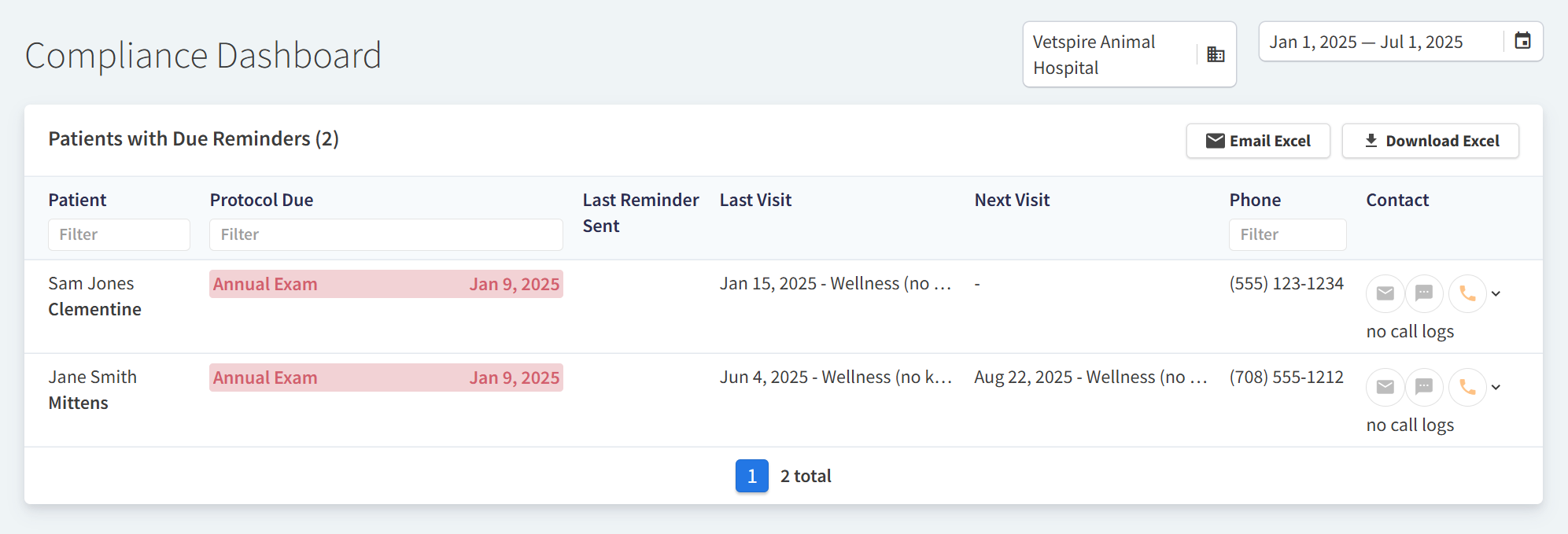Click the Patient filter field
Screen dimensions: 1568x534
[x=119, y=234]
